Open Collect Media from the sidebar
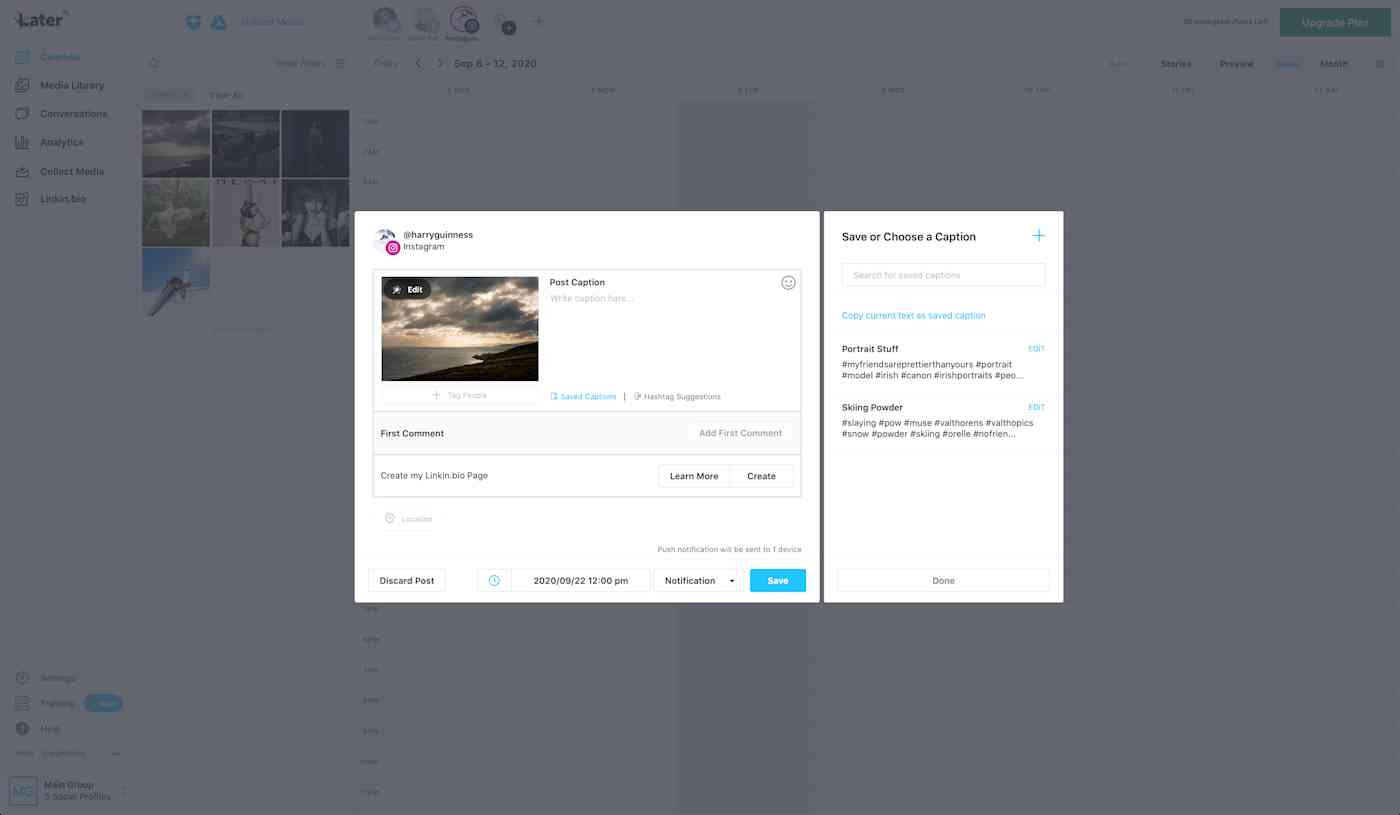1400x815 pixels. pyautogui.click(x=72, y=171)
